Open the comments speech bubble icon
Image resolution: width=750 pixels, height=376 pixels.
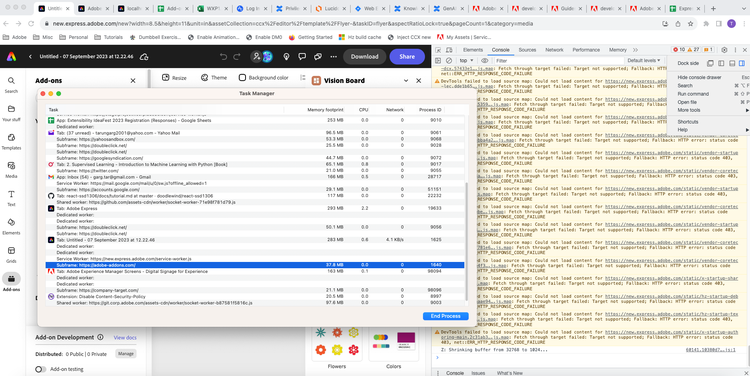pyautogui.click(x=302, y=56)
